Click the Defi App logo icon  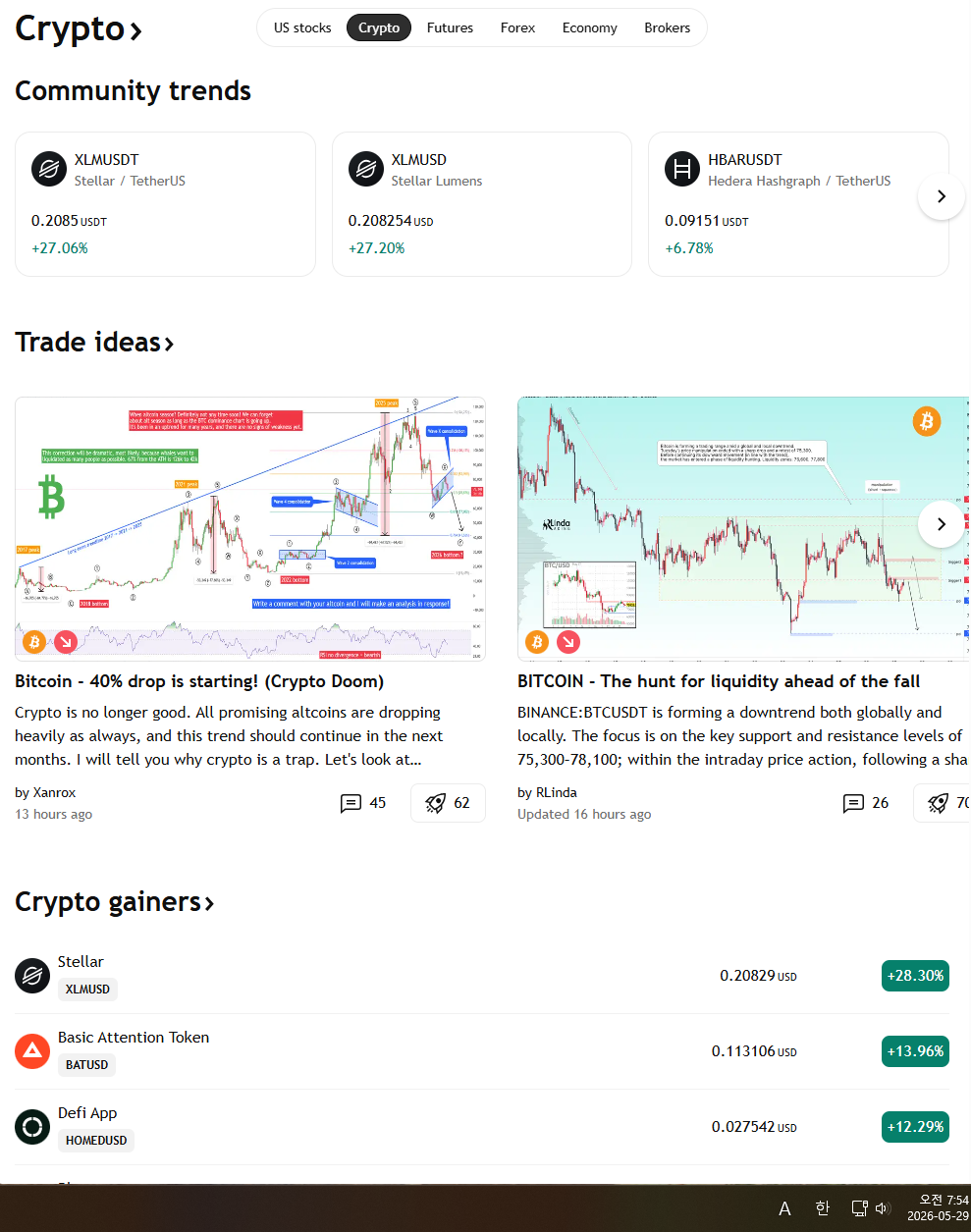(32, 1127)
